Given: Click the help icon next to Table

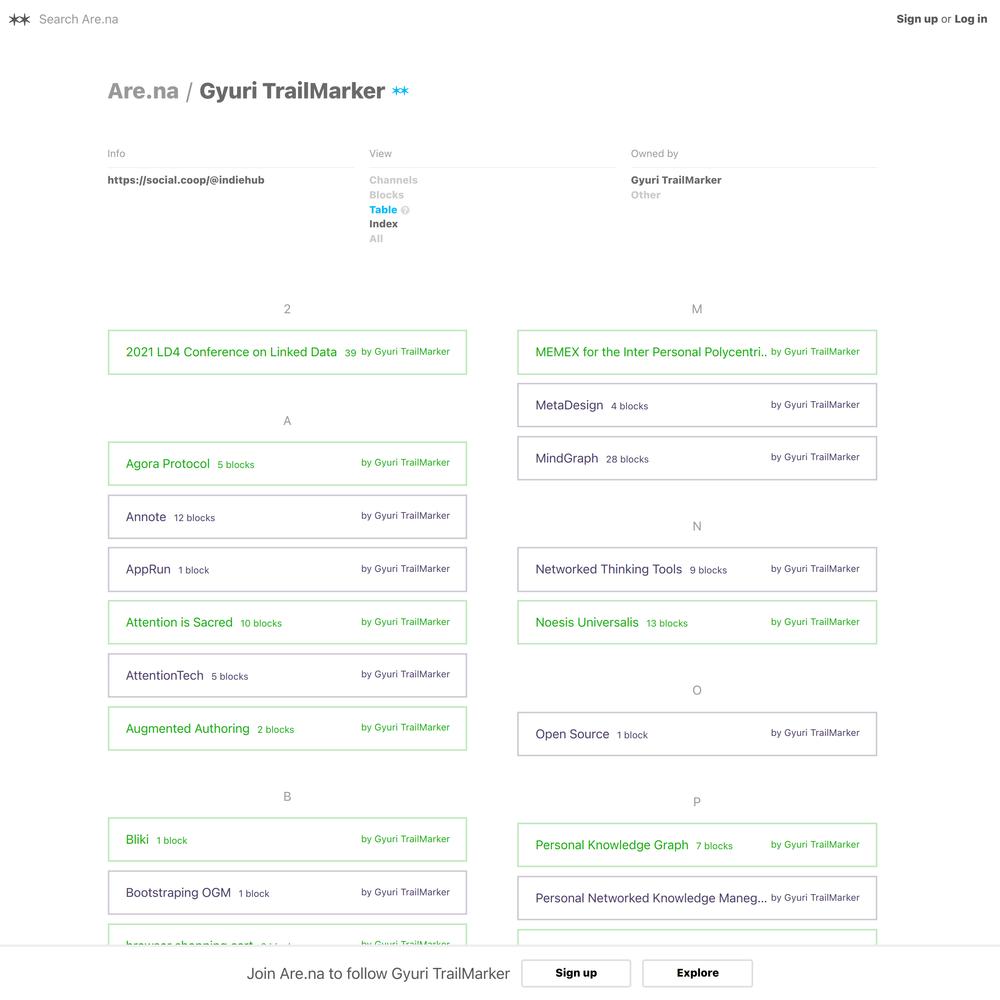Looking at the screenshot, I should pos(405,210).
